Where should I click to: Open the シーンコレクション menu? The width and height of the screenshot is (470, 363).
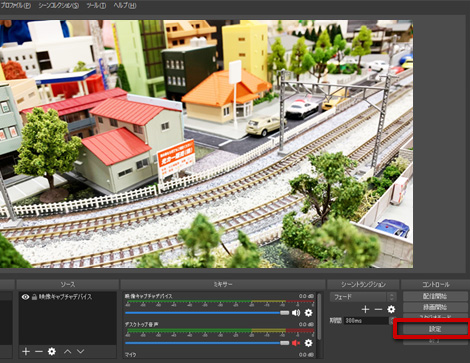pyautogui.click(x=59, y=6)
